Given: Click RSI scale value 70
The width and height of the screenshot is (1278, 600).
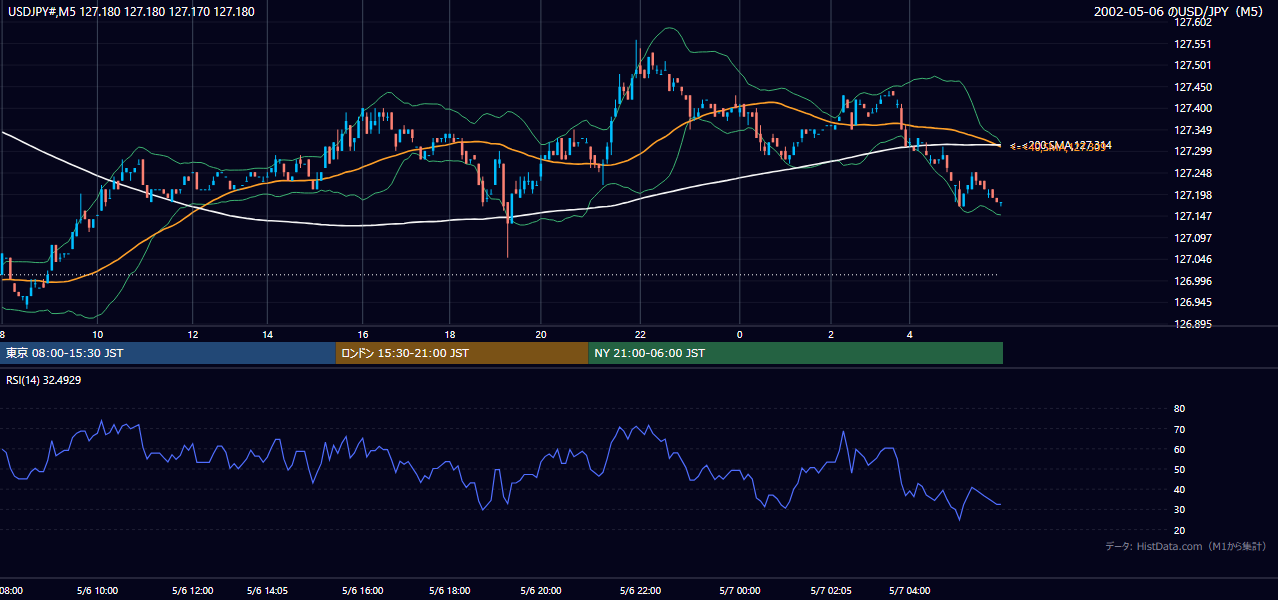Looking at the screenshot, I should point(1179,429).
